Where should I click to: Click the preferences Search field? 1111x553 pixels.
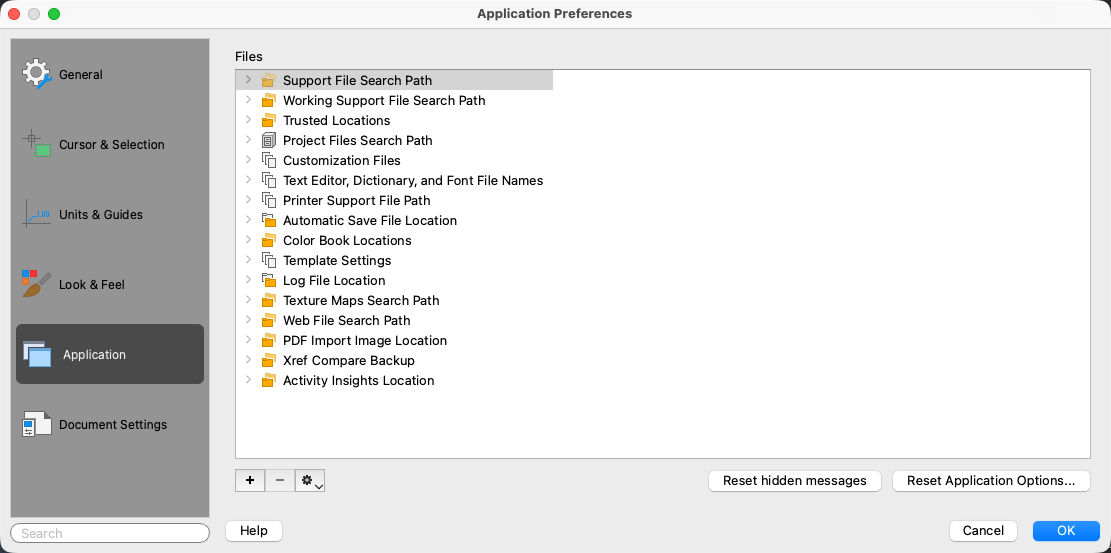[110, 533]
